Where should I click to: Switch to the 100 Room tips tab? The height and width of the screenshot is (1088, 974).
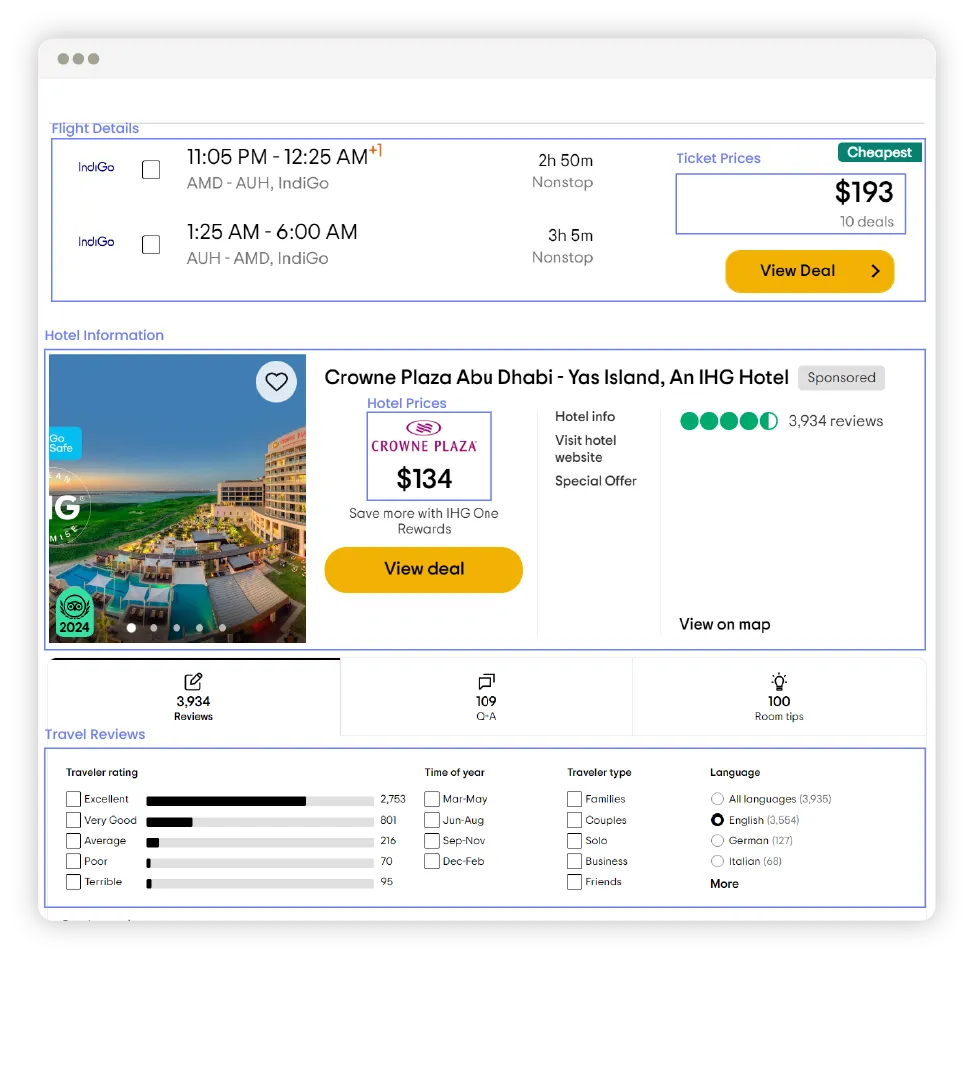coord(779,697)
